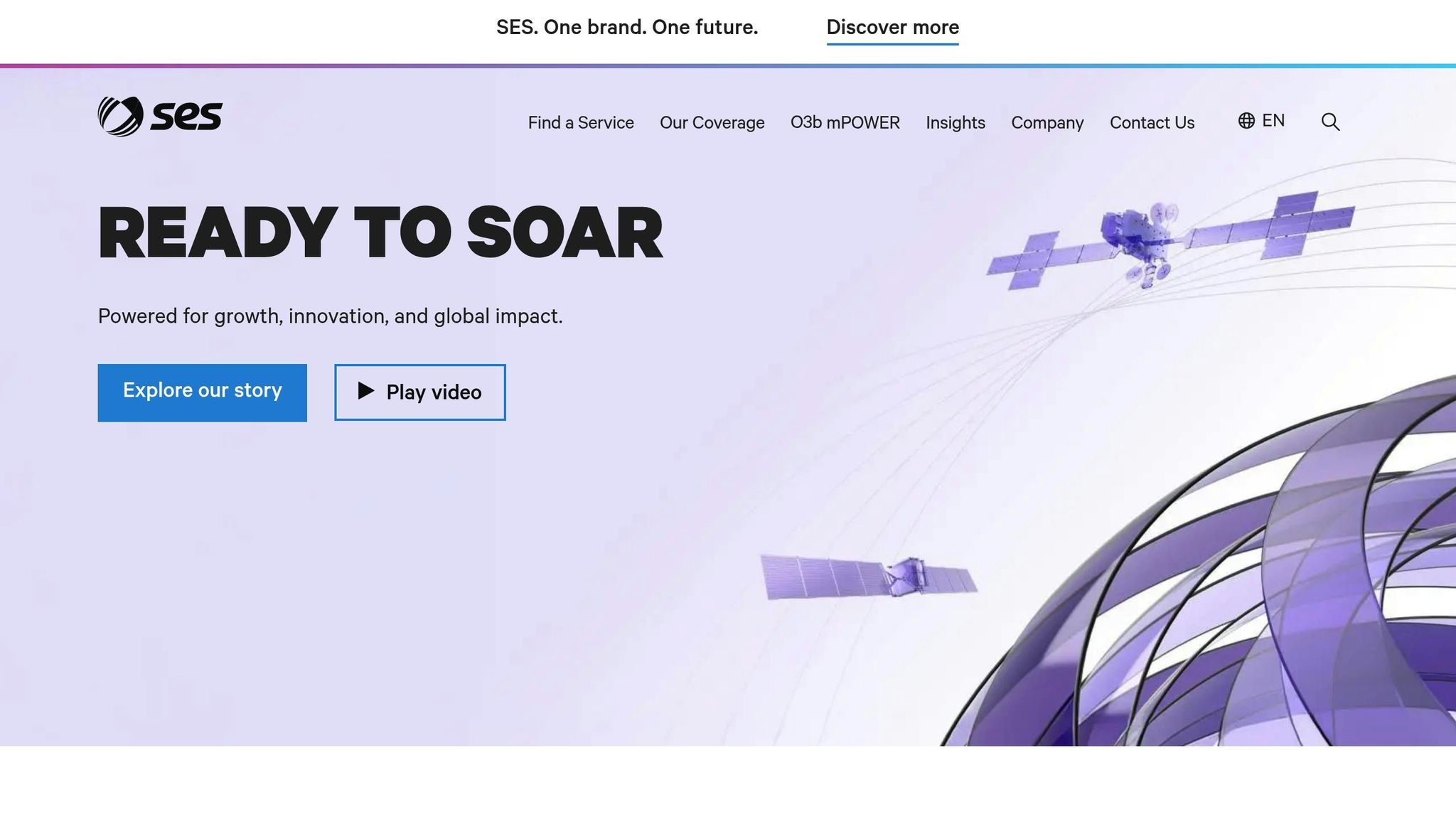This screenshot has height=819, width=1456.
Task: Select Insights from the navigation bar
Action: tap(955, 122)
